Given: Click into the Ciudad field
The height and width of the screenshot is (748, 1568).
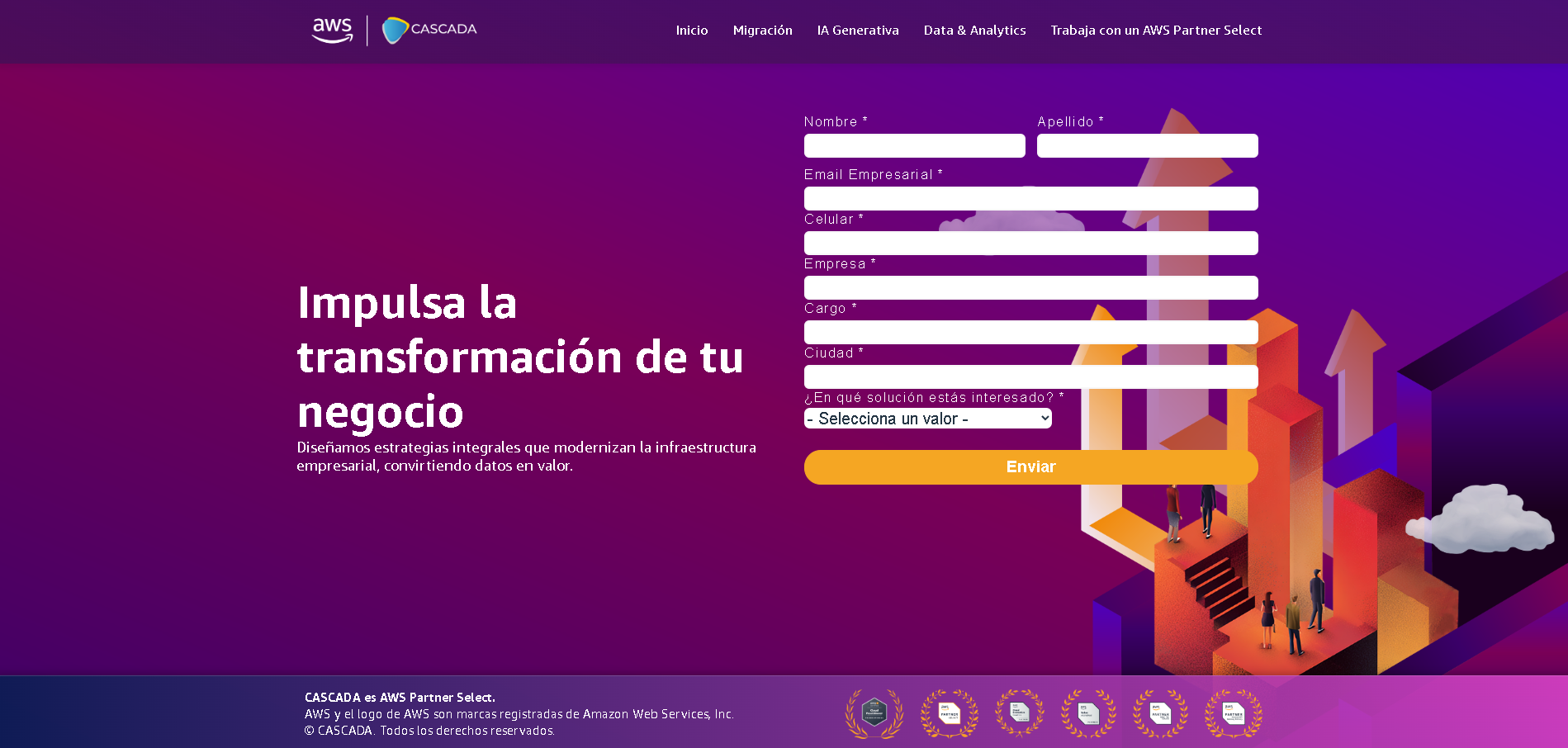Looking at the screenshot, I should pos(1031,377).
